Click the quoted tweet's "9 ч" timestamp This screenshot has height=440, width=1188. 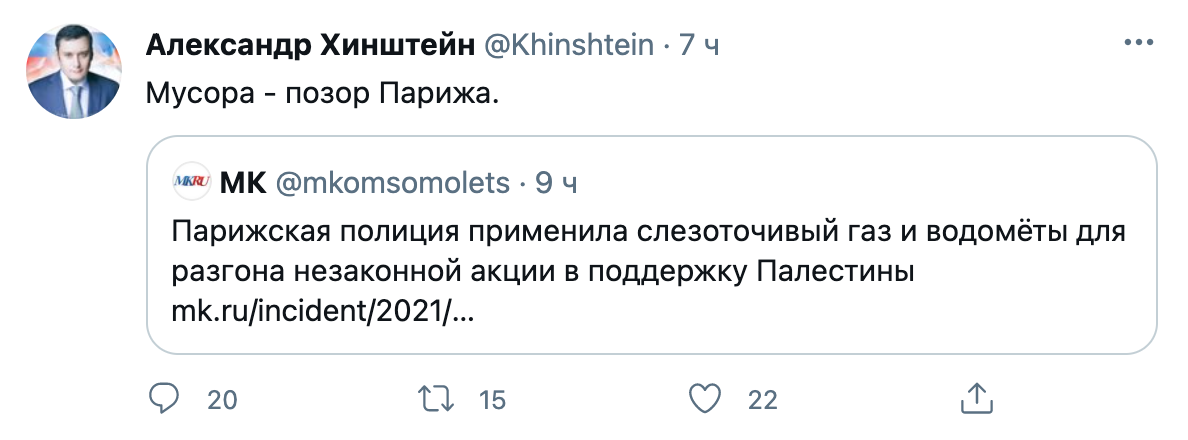coord(556,183)
